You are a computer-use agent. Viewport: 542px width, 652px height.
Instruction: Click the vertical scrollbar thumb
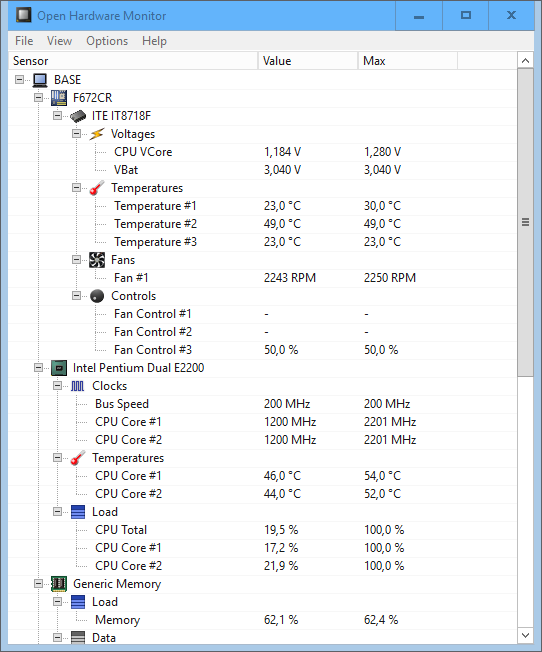tap(525, 222)
